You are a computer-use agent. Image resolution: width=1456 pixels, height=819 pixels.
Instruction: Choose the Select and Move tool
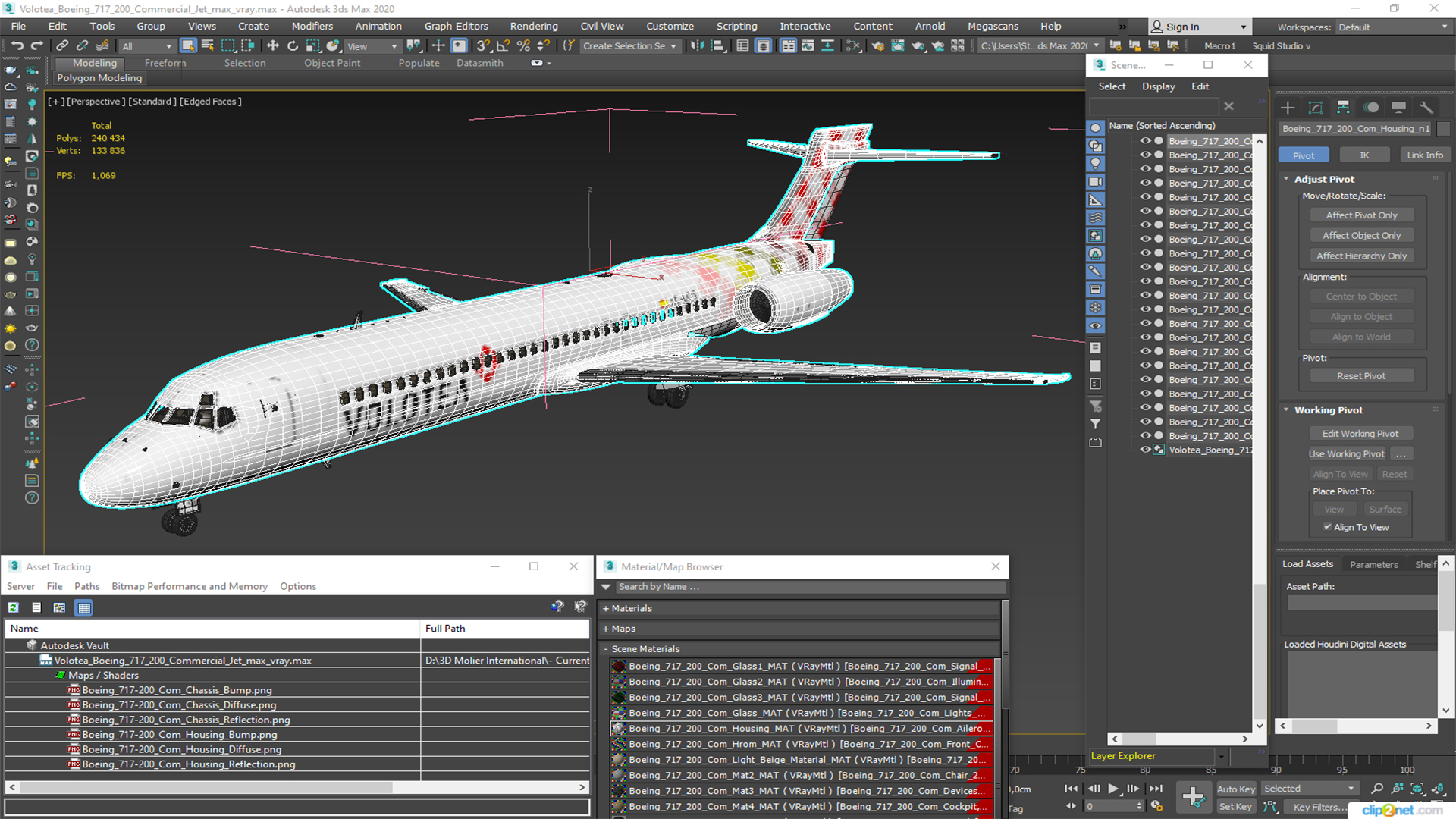click(273, 45)
